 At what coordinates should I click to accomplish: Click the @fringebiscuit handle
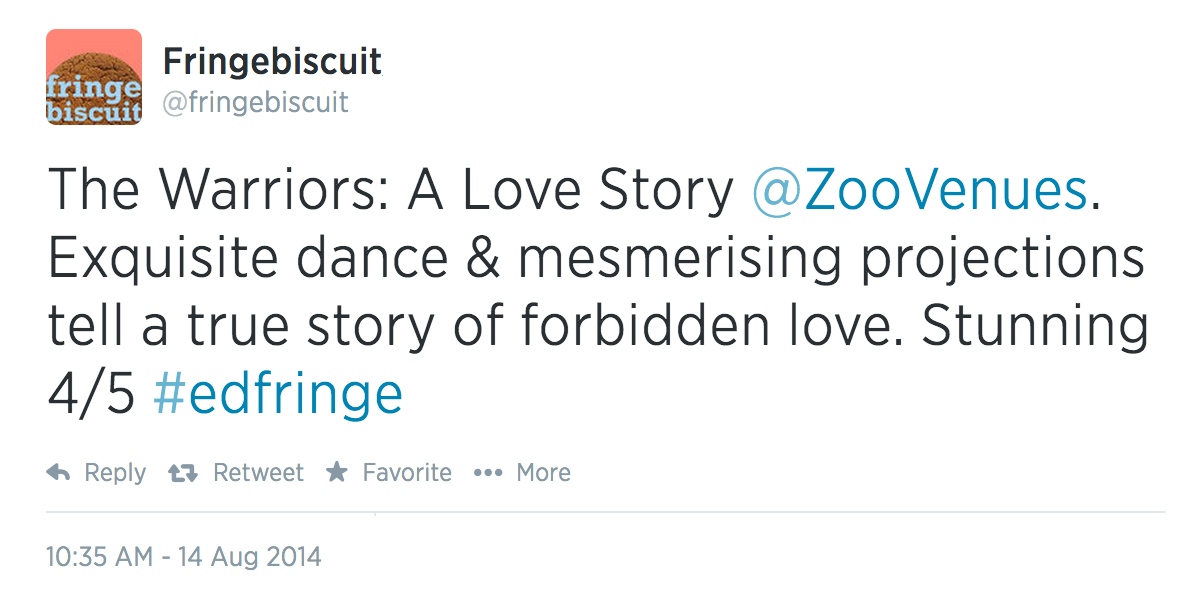255,102
